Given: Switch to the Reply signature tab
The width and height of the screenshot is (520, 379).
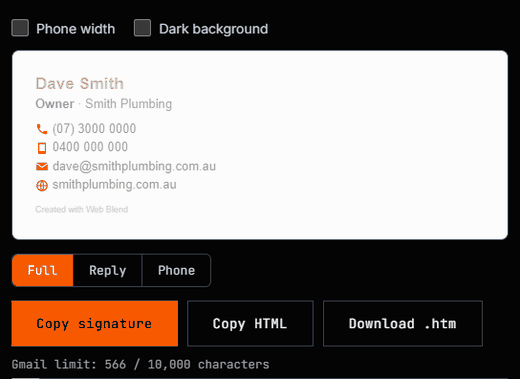Looking at the screenshot, I should [x=107, y=270].
